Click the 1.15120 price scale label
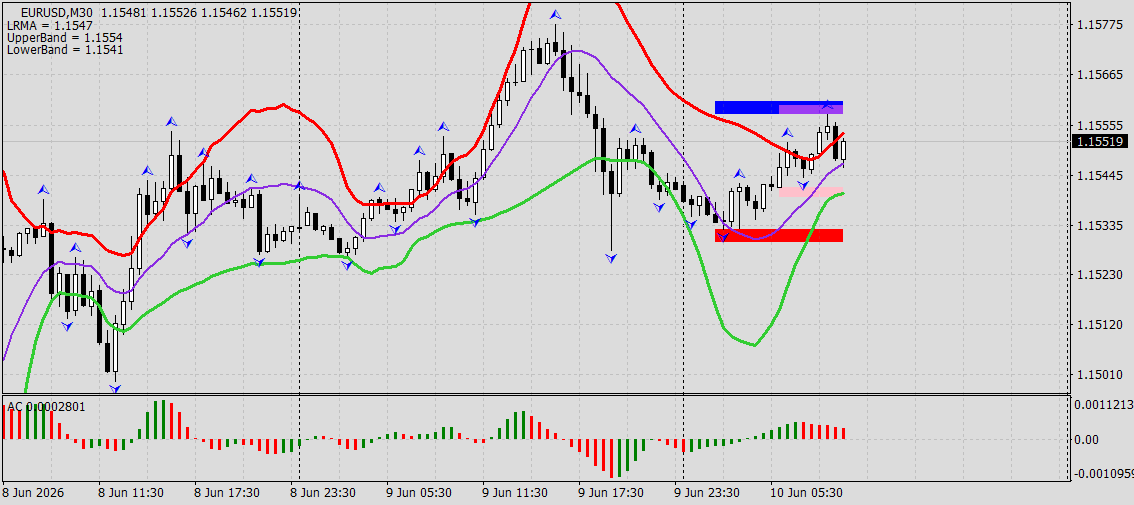1134x505 pixels. coord(1099,324)
